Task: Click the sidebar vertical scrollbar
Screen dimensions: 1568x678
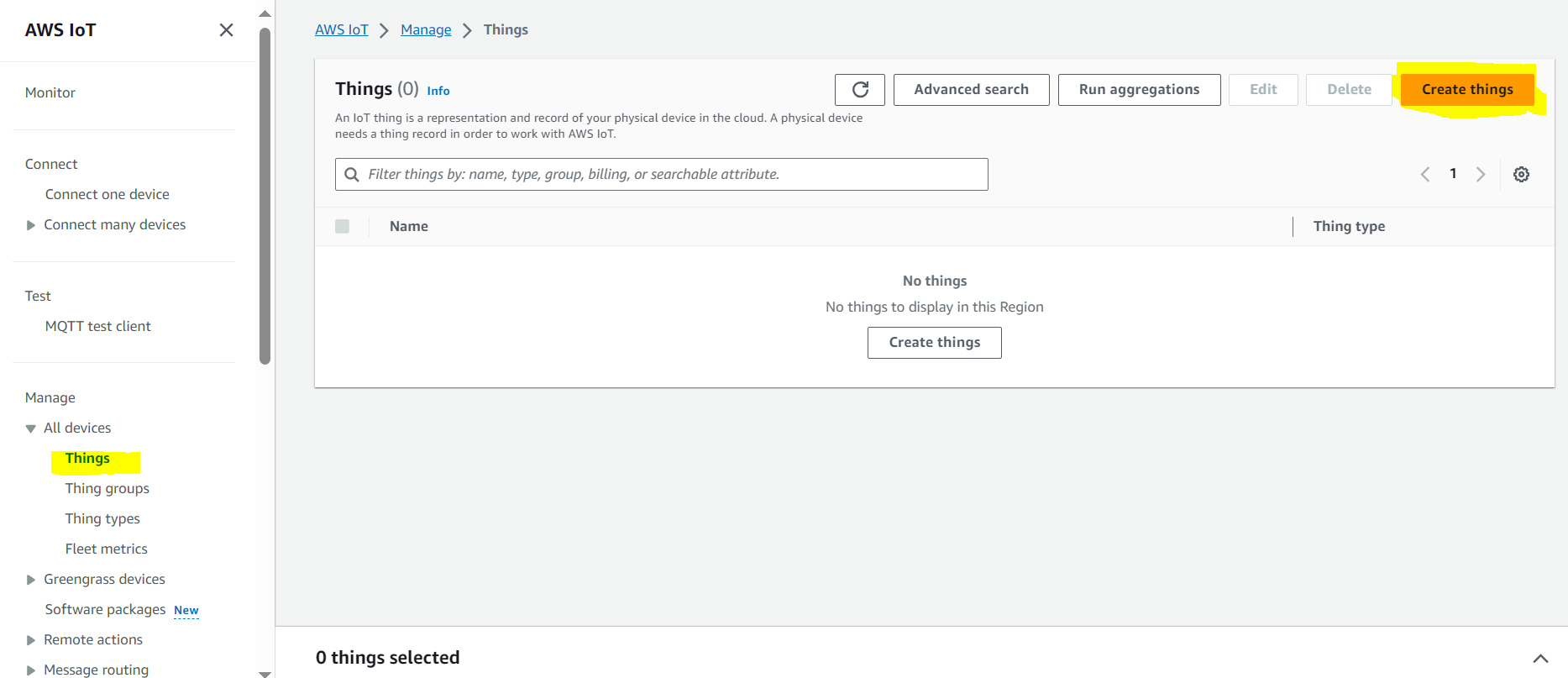Action: pos(265,197)
